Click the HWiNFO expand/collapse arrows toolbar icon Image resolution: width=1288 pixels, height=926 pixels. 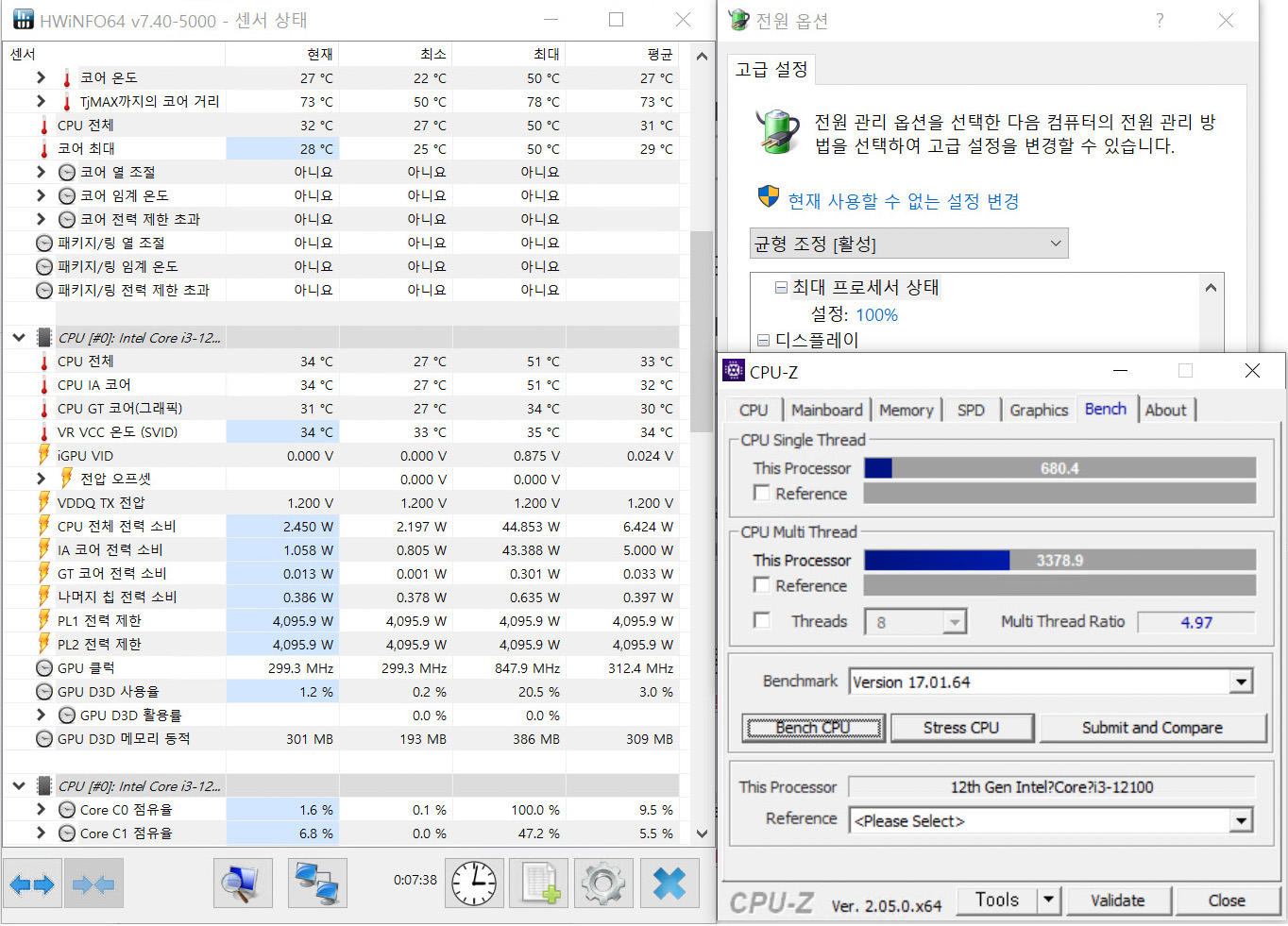pyautogui.click(x=32, y=884)
